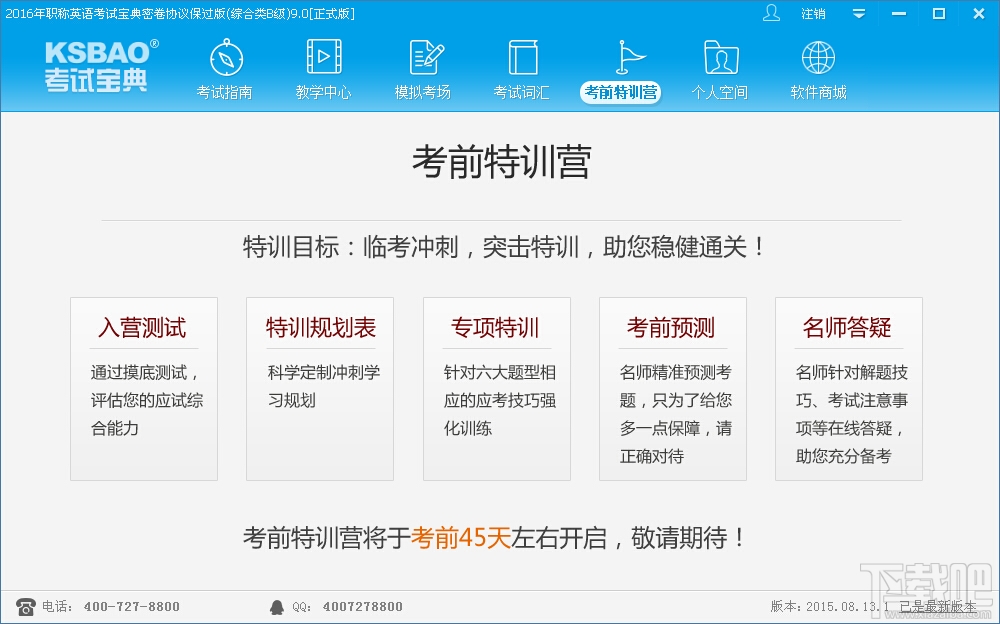This screenshot has height=624, width=1000.
Task: Click the KSBAO 考试宝典 logo
Action: coord(100,66)
